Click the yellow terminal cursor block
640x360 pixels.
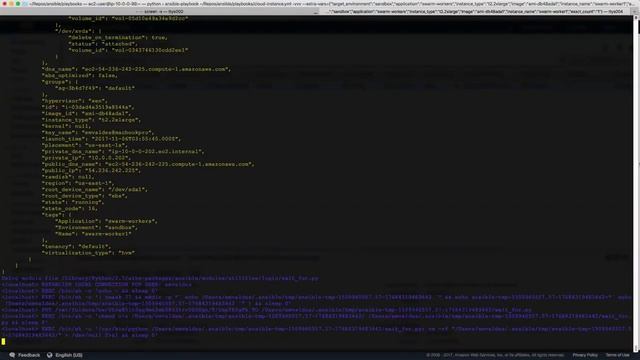(3, 341)
